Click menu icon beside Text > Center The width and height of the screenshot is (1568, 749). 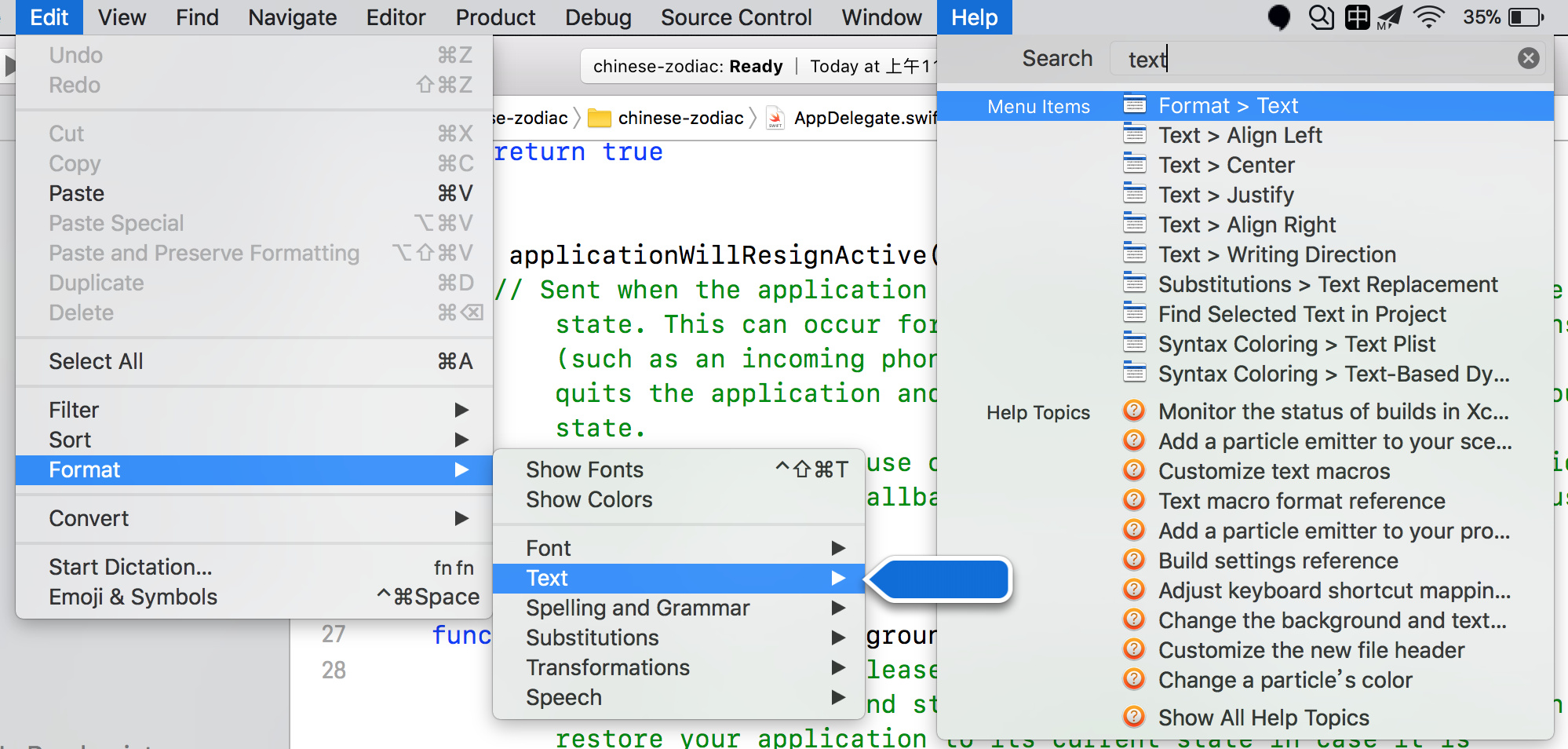(x=1134, y=165)
